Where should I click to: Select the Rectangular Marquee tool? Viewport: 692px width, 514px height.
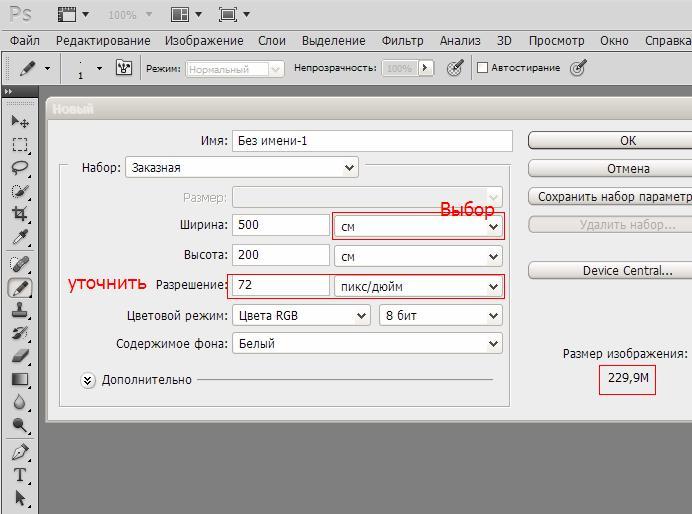click(x=20, y=145)
